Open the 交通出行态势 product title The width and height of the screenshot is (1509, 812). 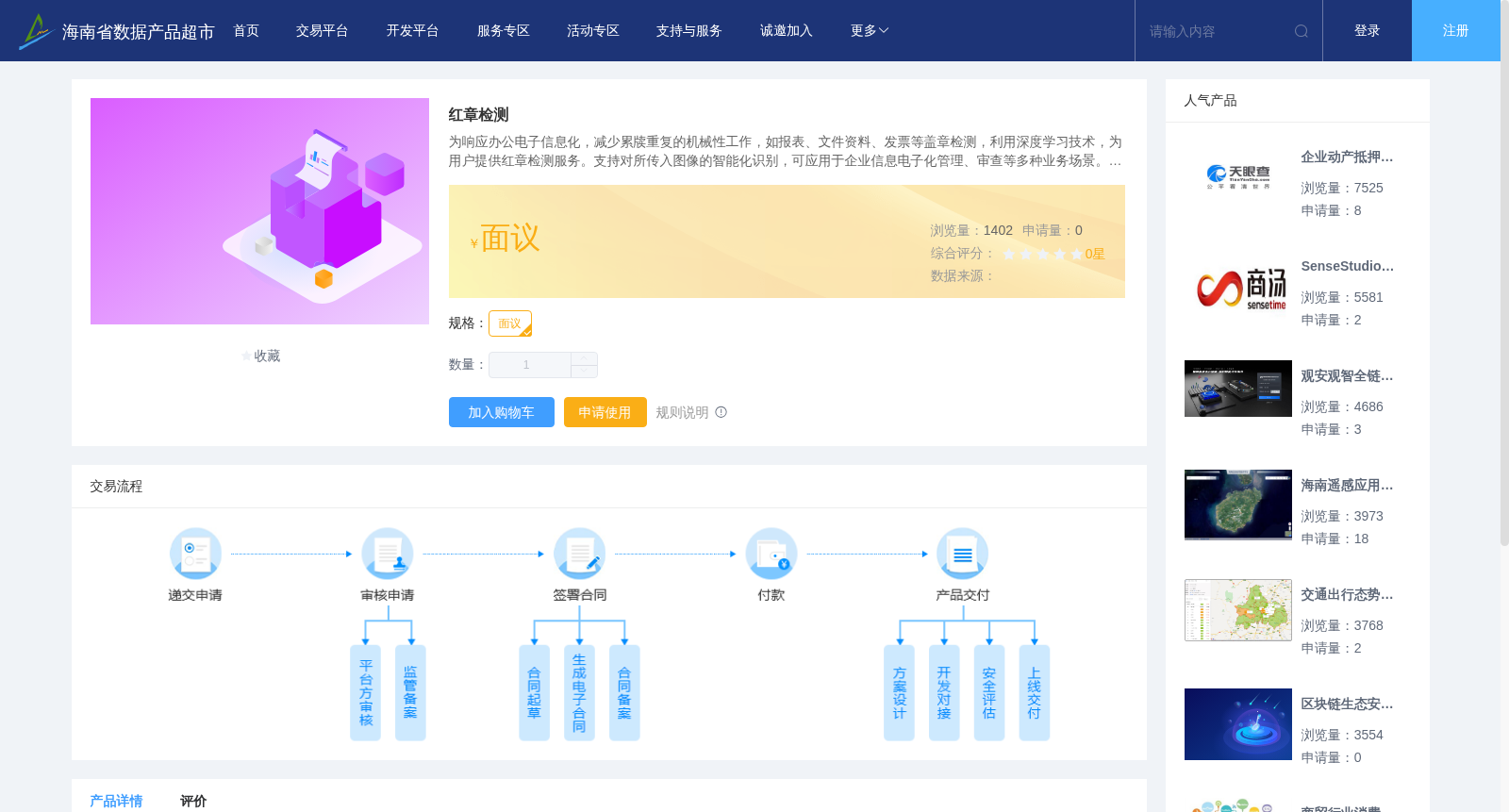pyautogui.click(x=1347, y=595)
